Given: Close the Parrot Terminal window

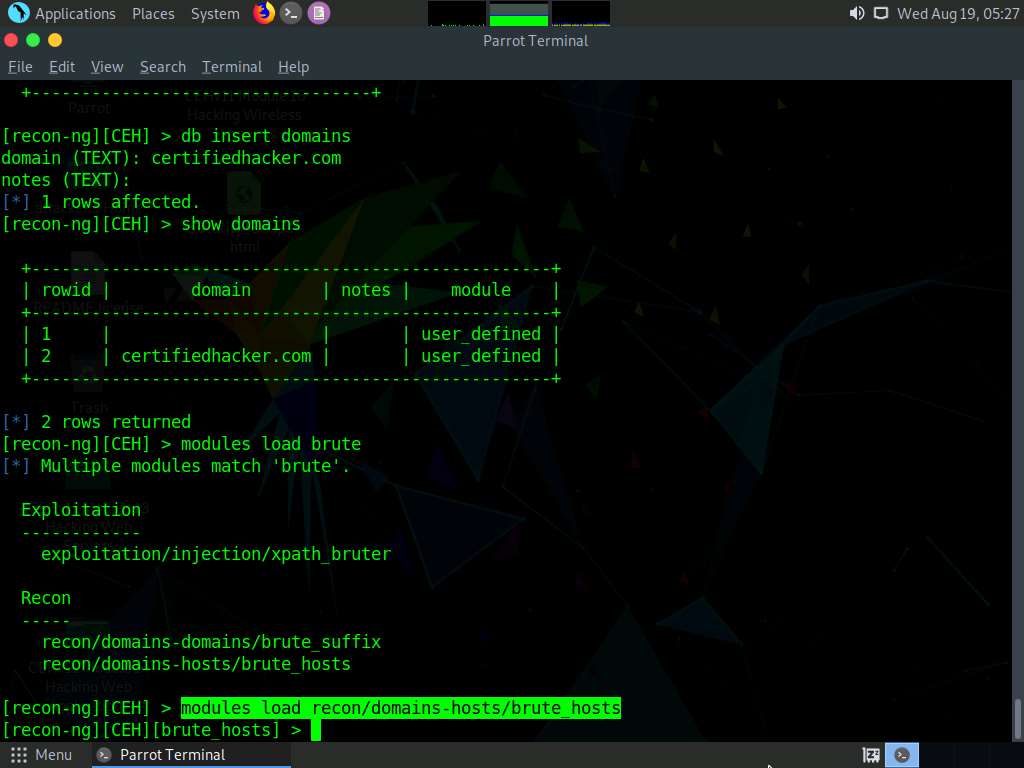Looking at the screenshot, I should click(x=11, y=40).
